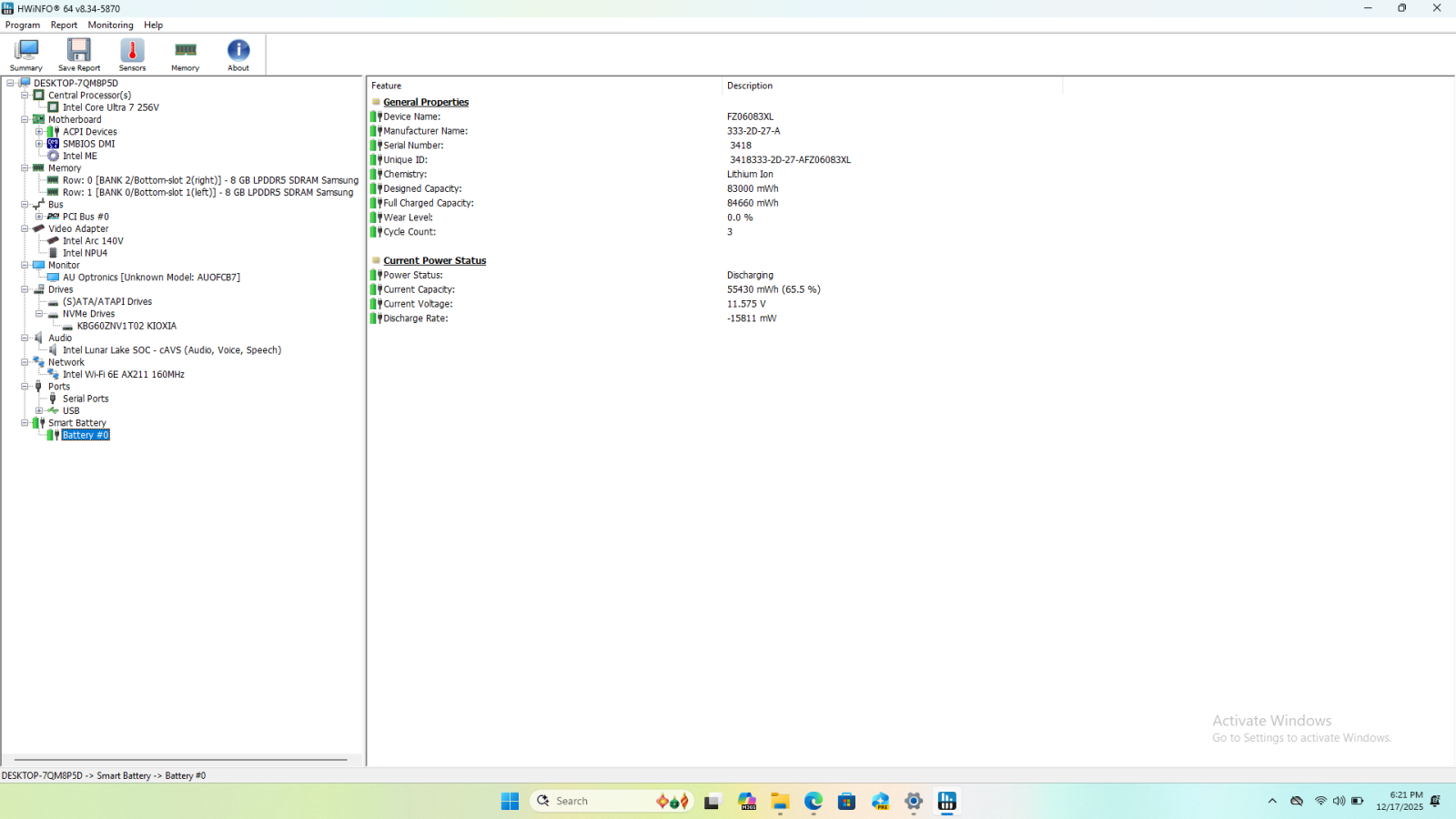
Task: Click the Save Report floppy icon
Action: click(79, 55)
